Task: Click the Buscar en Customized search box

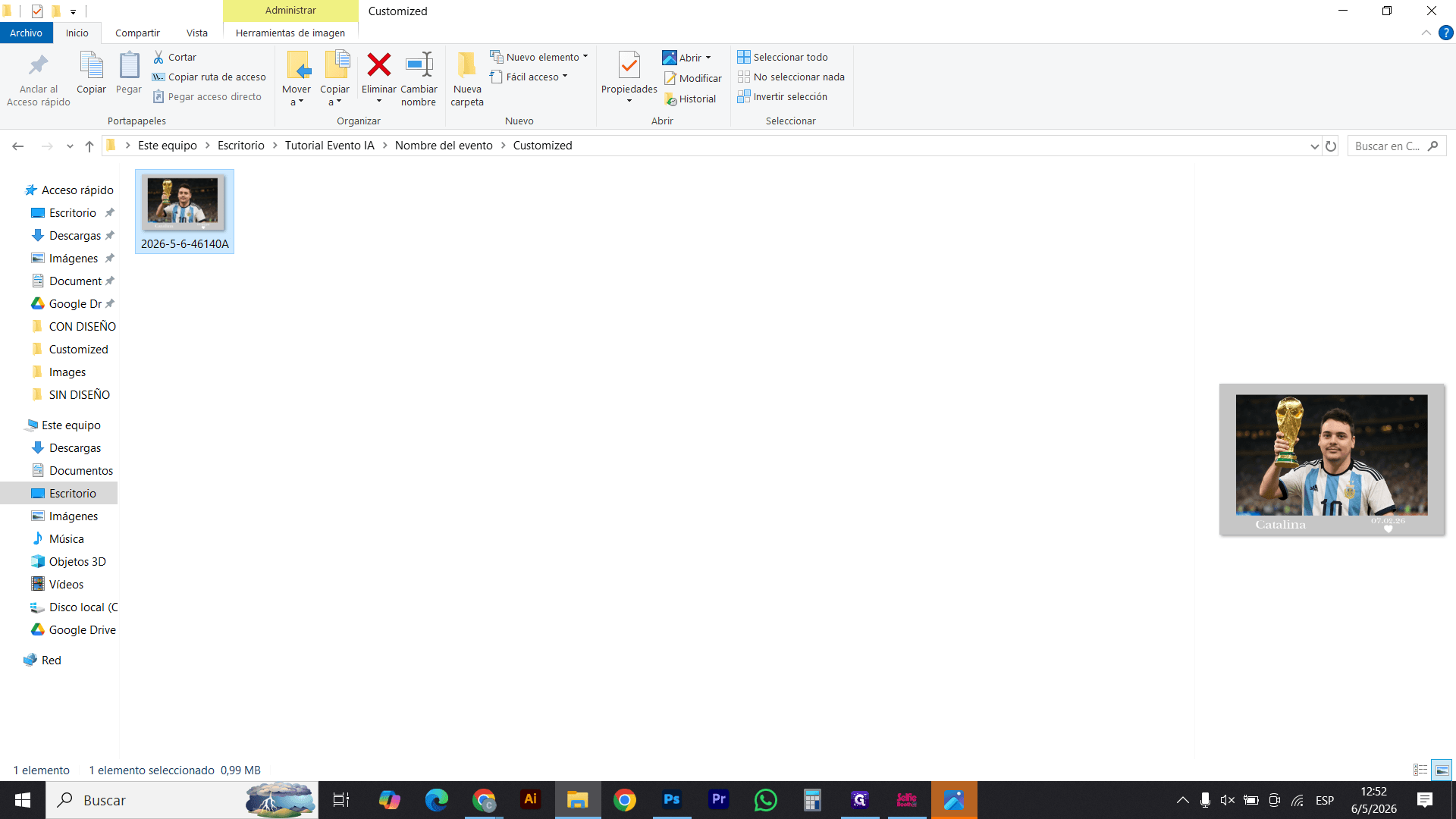Action: tap(1396, 146)
